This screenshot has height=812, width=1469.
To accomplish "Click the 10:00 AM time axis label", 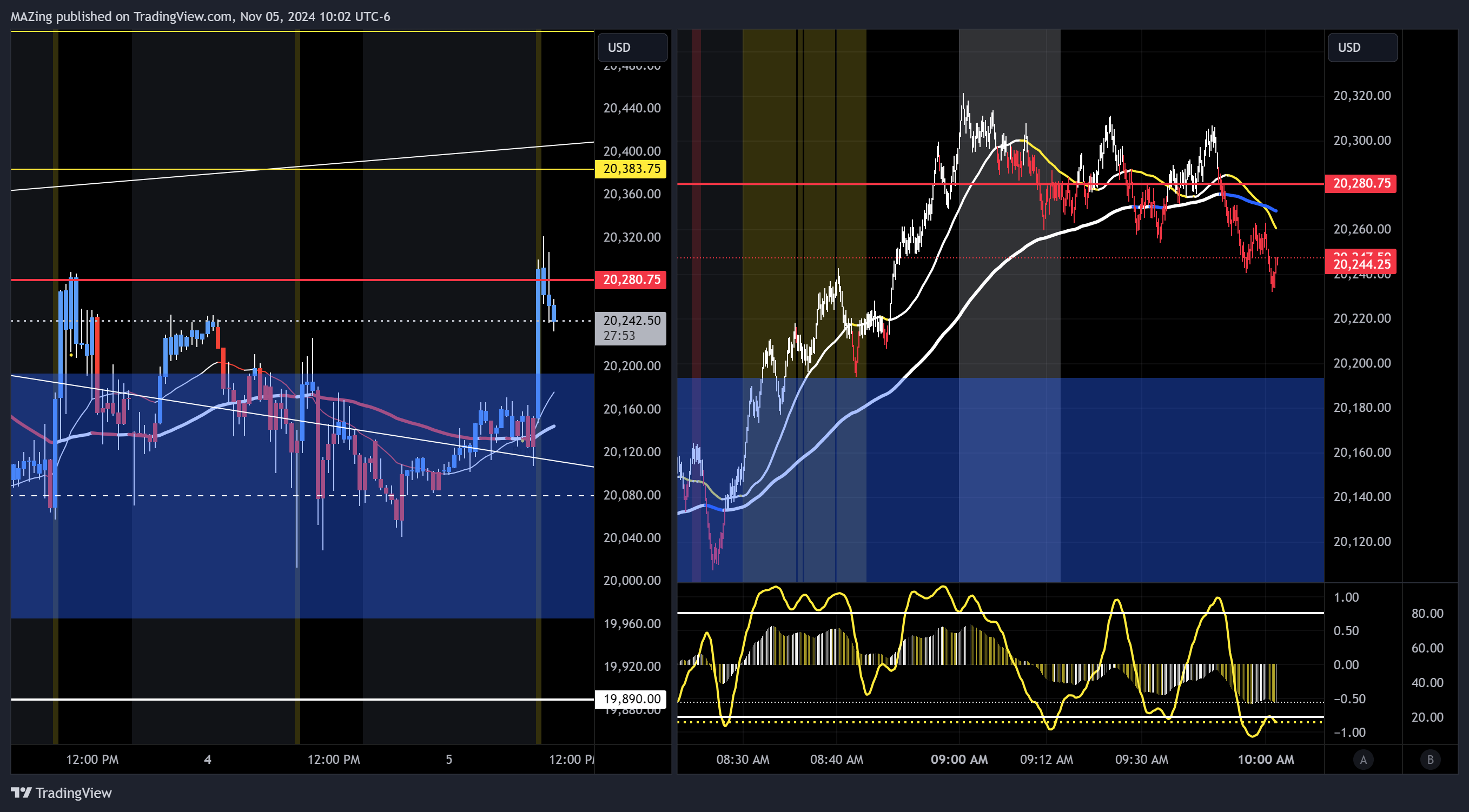I will coord(1266,760).
